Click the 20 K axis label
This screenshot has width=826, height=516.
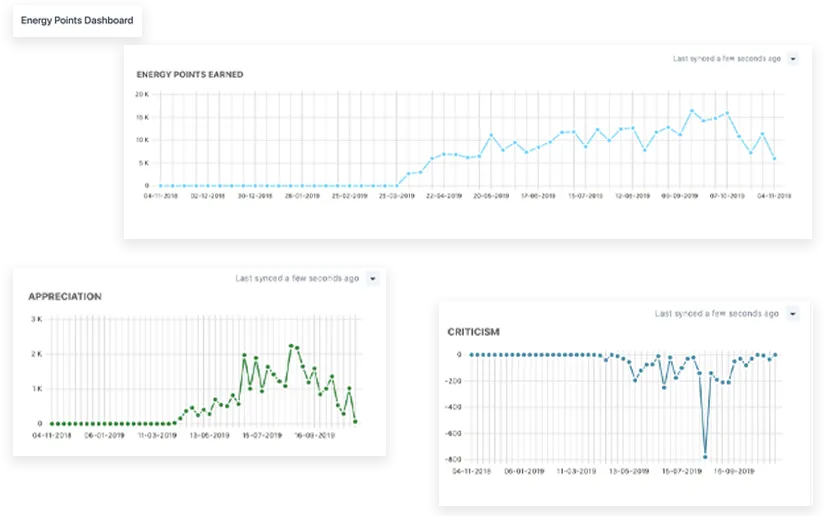pos(141,94)
